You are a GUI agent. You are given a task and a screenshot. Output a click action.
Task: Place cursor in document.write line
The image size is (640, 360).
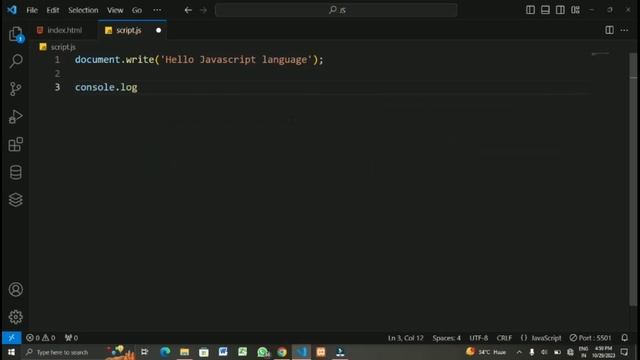199,60
